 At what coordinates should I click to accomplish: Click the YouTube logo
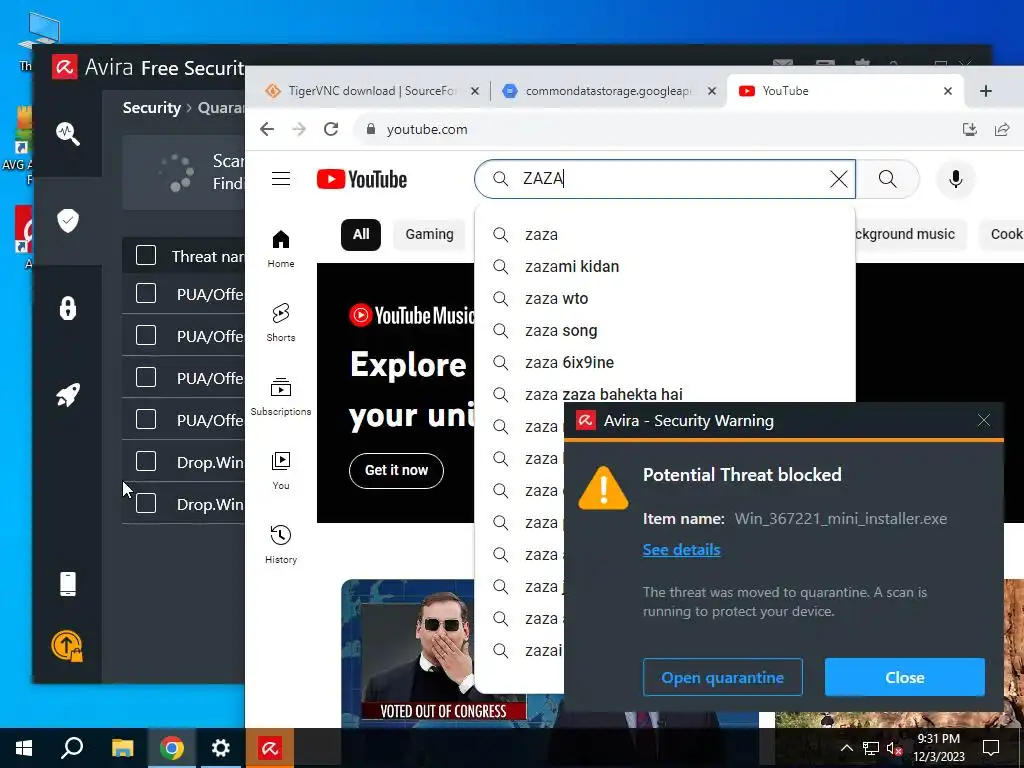[362, 179]
